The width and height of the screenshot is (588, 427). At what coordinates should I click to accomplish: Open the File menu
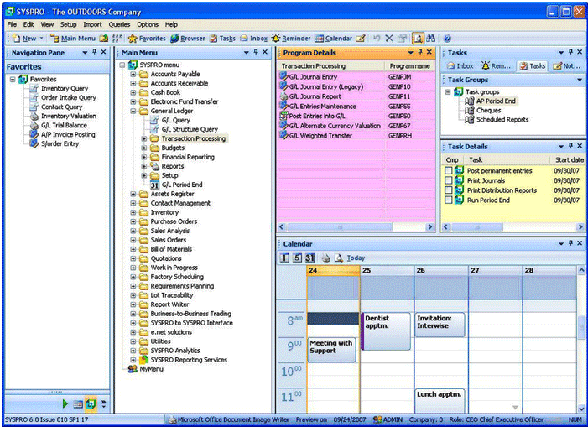12,25
